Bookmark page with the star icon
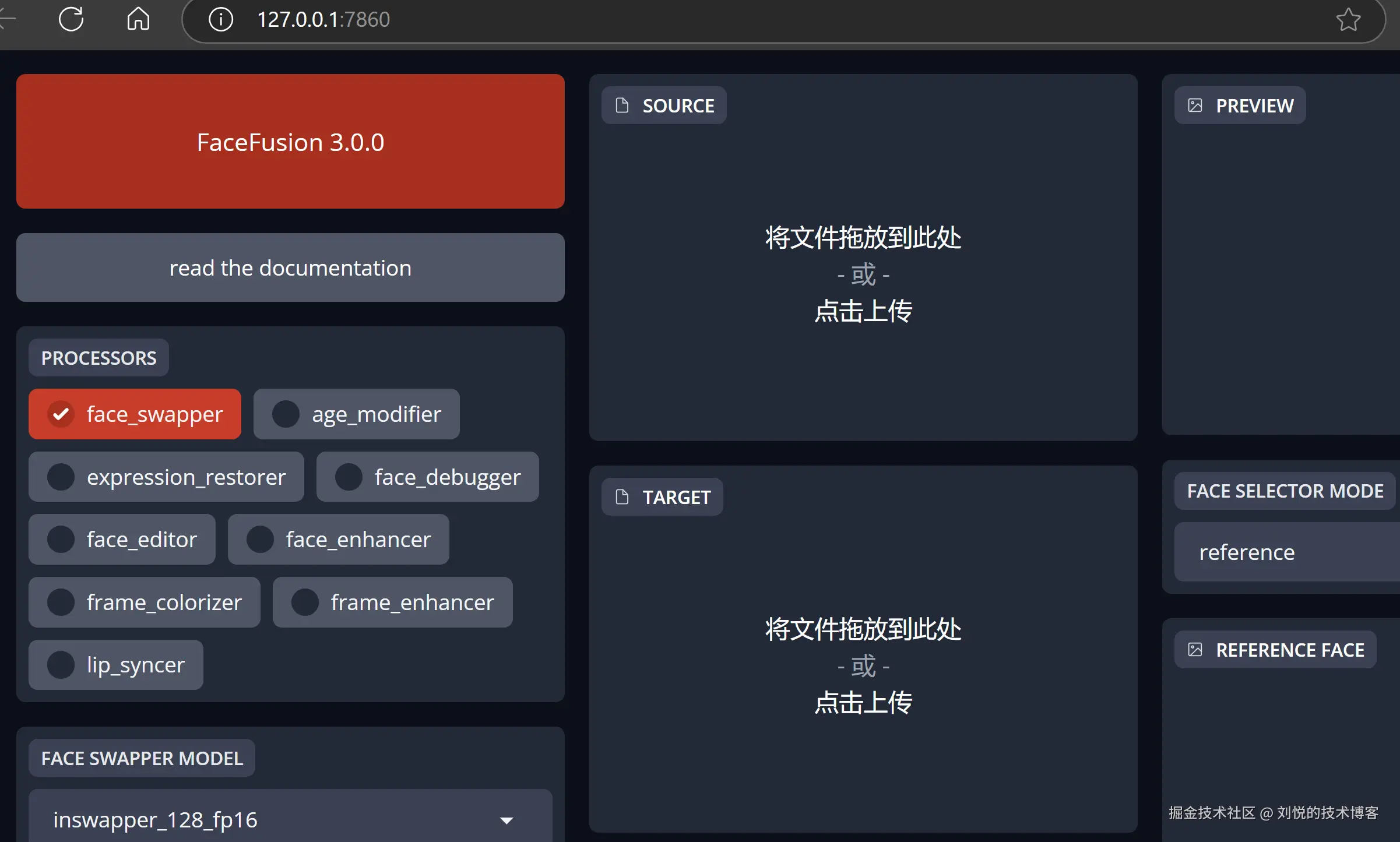Screen dimensions: 1400x842 click(x=1348, y=20)
